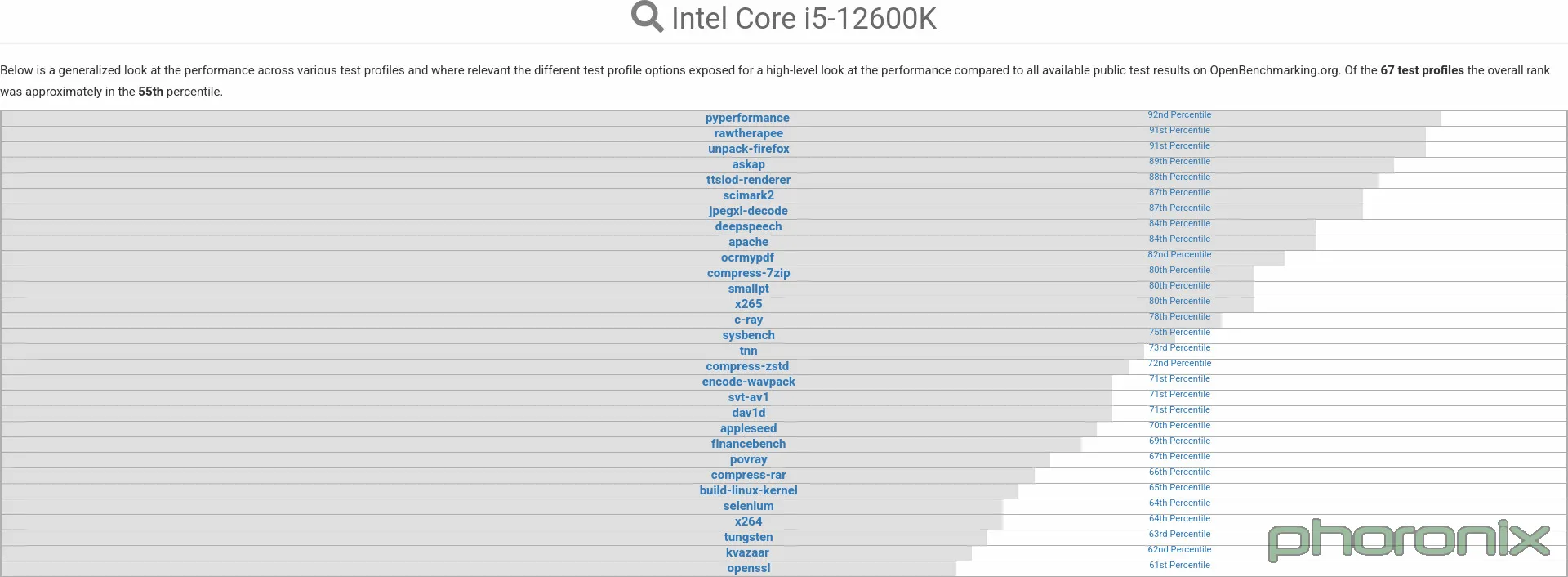Open the openssl benchmark link
Image resolution: width=1568 pixels, height=577 pixels.
(x=748, y=568)
